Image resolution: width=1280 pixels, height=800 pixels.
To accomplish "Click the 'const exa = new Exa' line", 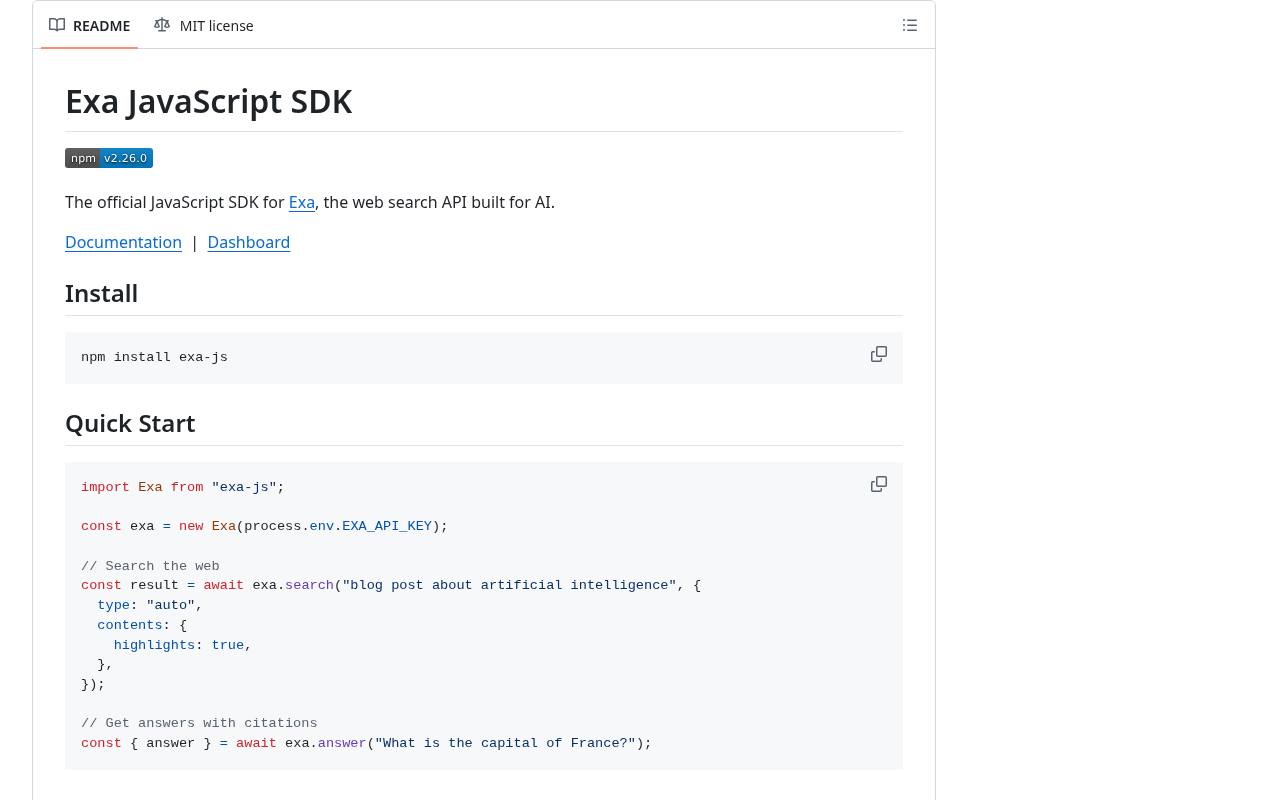I will (x=265, y=526).
